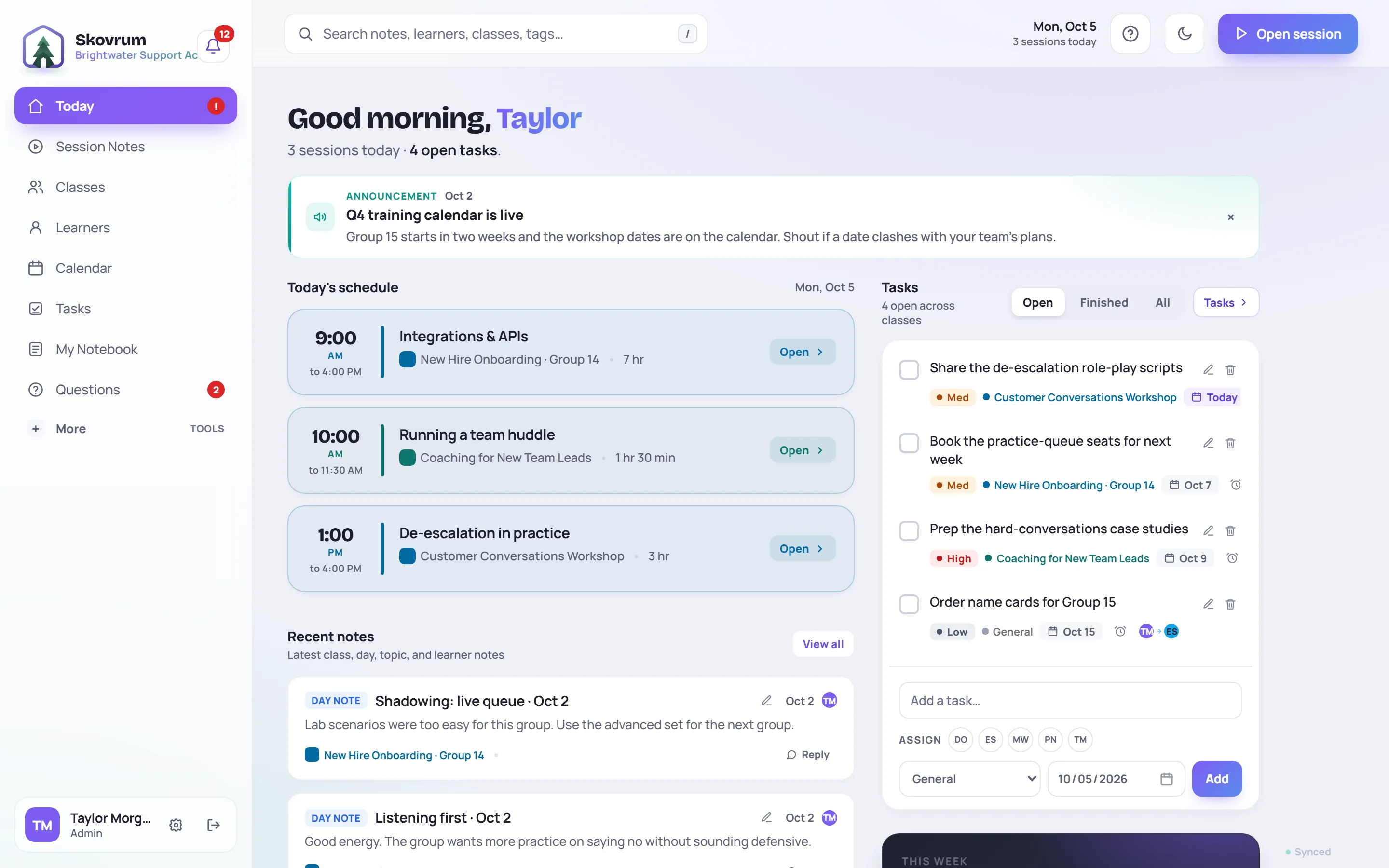Click View all recent notes

tap(823, 644)
